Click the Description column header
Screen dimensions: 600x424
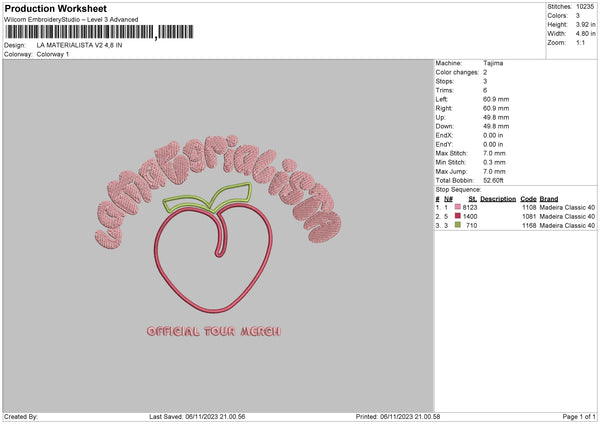pos(498,199)
